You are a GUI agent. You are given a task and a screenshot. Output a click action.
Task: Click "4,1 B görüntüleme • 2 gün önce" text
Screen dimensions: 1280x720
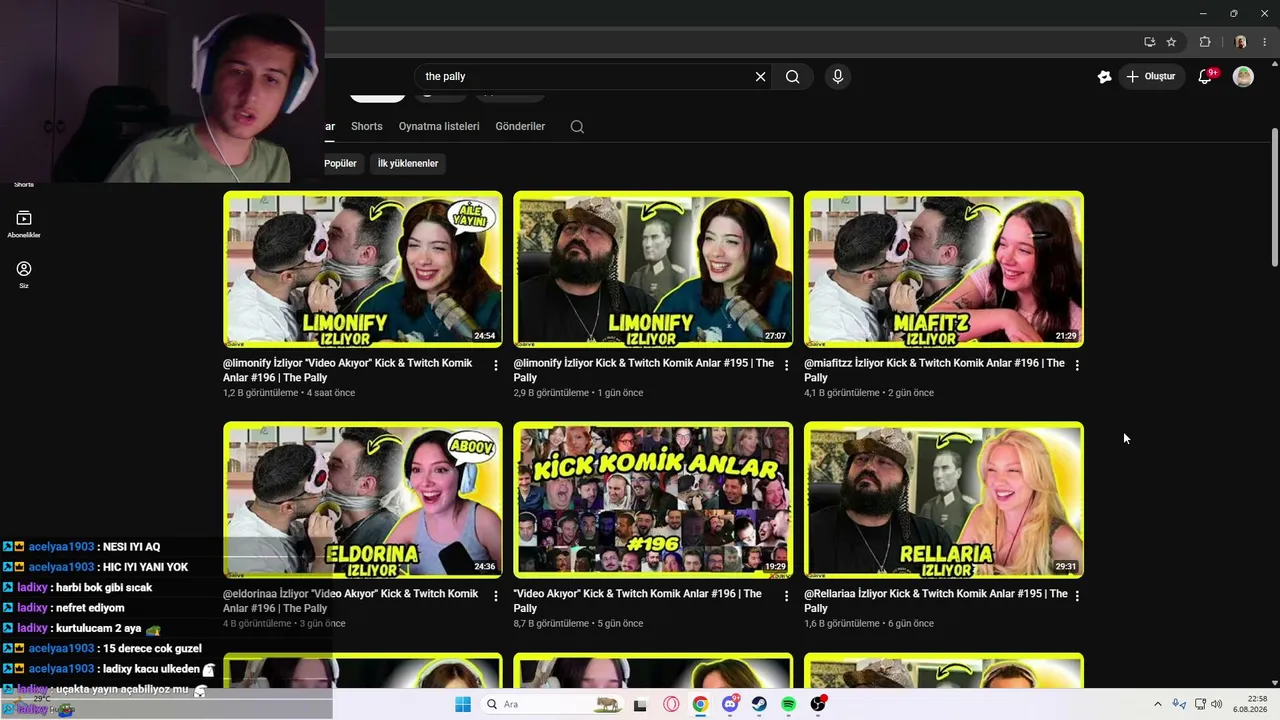click(x=869, y=393)
